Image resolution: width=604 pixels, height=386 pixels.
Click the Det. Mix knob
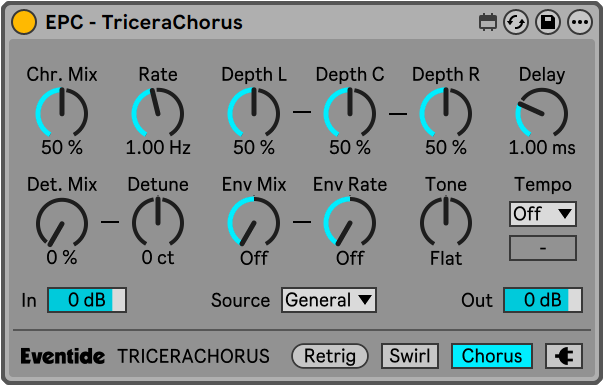[62, 223]
